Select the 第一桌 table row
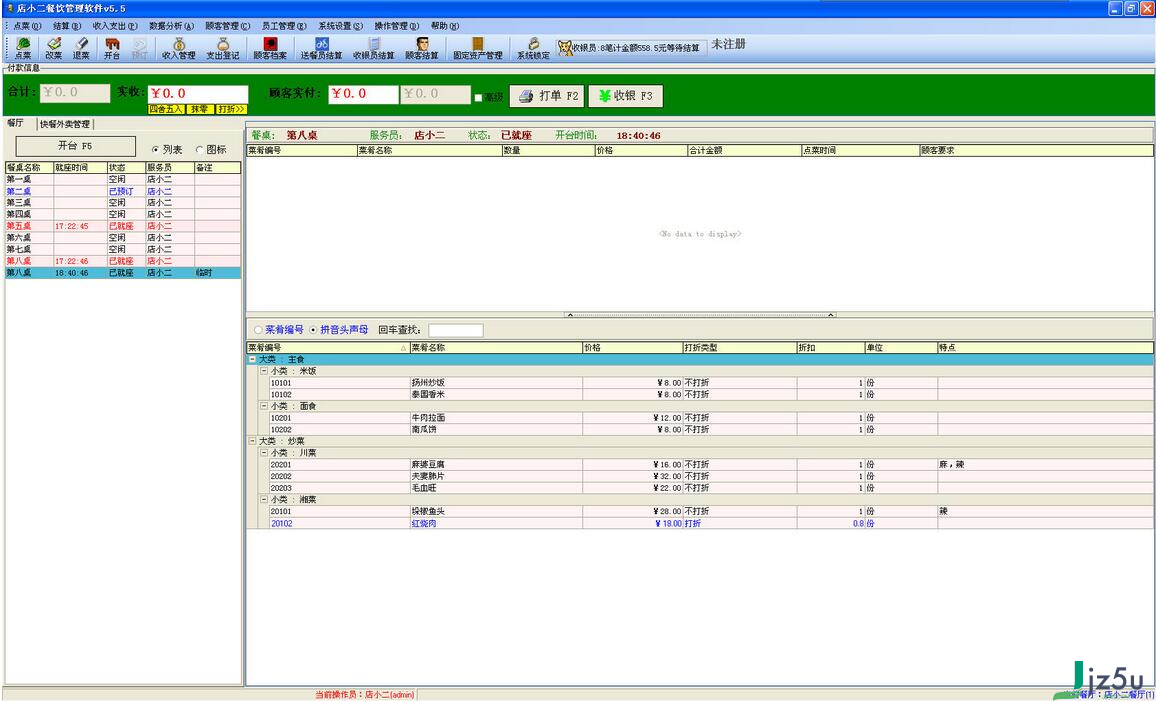Viewport: 1156px width, 701px height. click(x=123, y=179)
